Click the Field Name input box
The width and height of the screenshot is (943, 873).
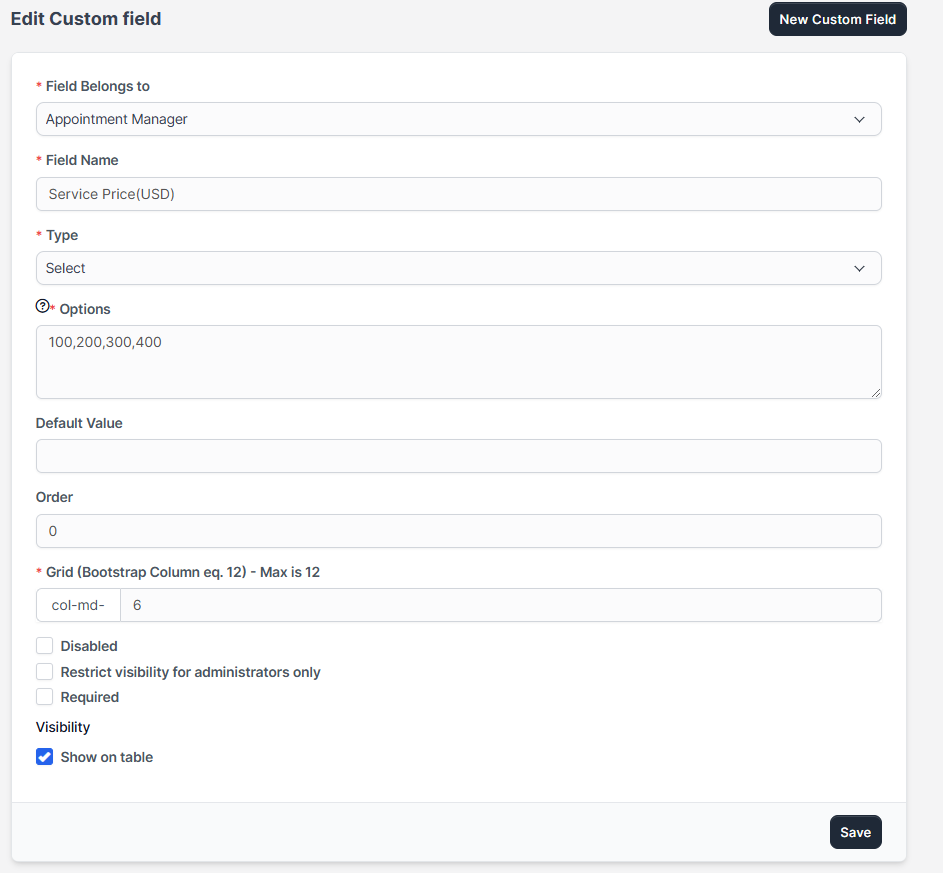pyautogui.click(x=458, y=194)
